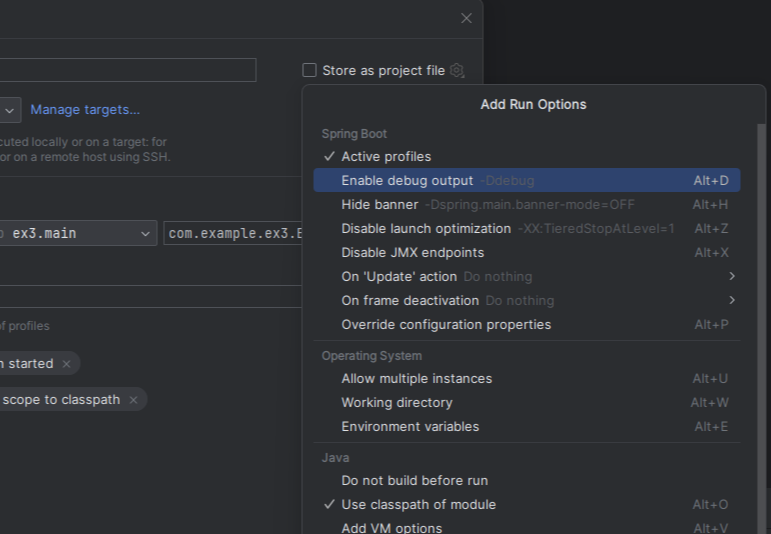Expand On 'Update' action submenu
This screenshot has width=771, height=534.
tap(527, 276)
